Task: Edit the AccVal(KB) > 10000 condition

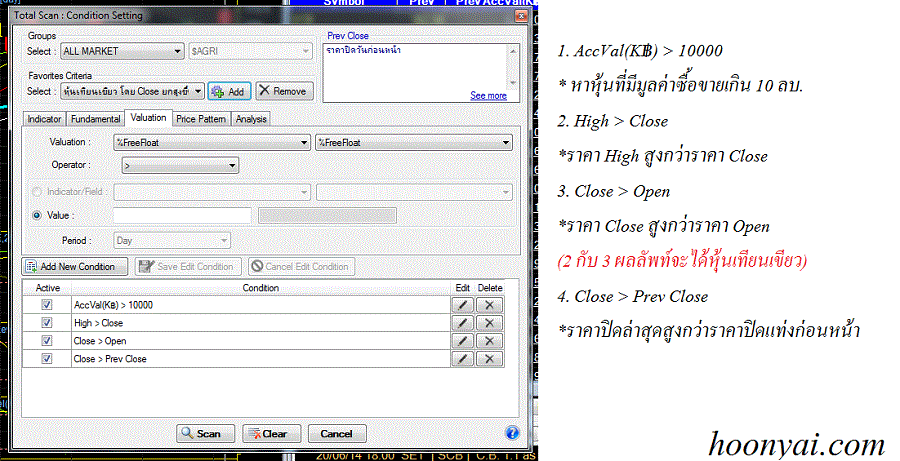Action: tap(463, 305)
